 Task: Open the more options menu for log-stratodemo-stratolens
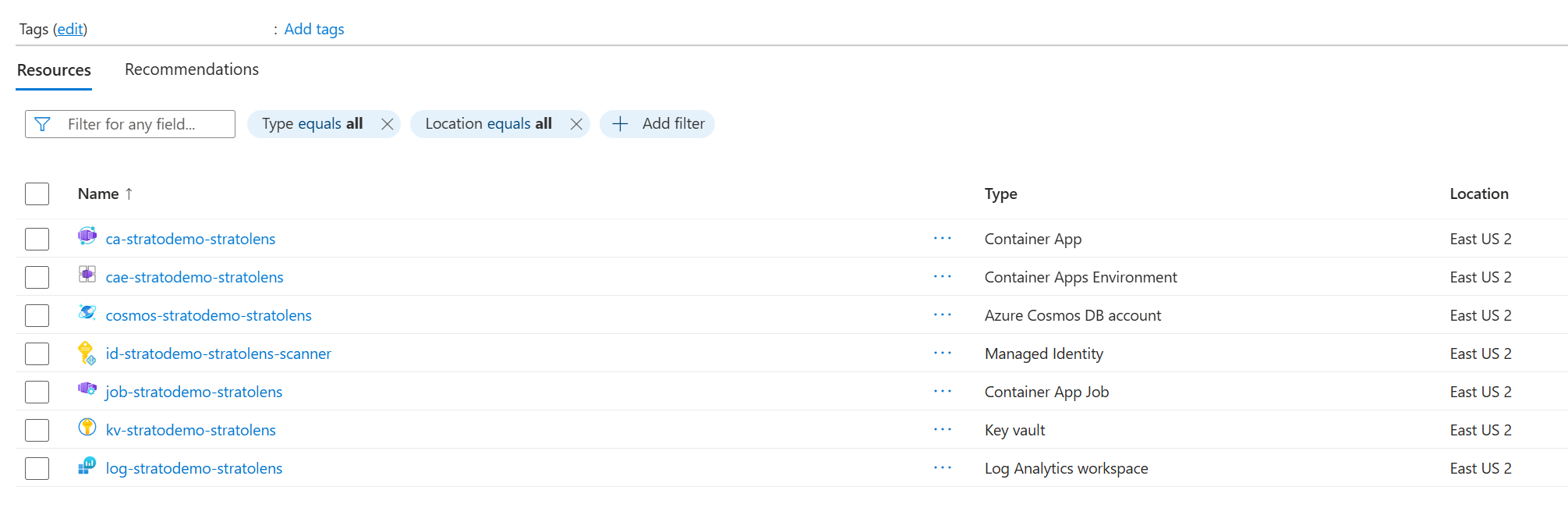[x=943, y=468]
